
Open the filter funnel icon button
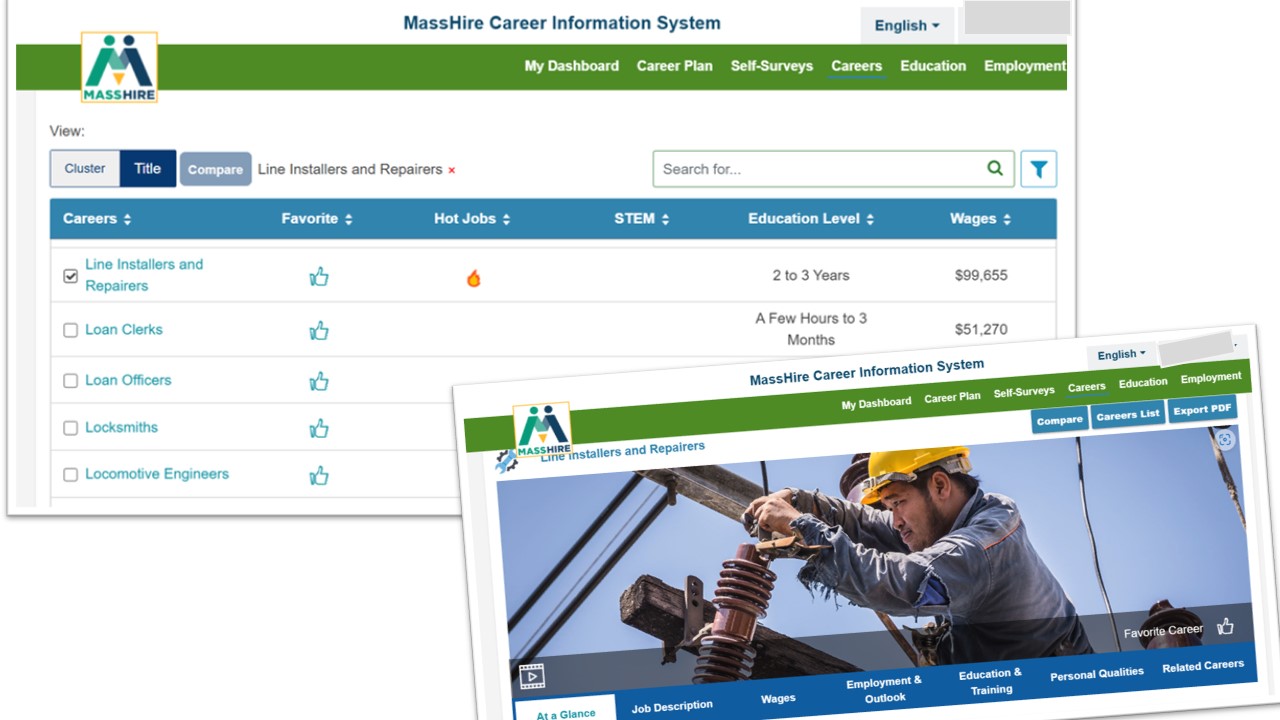pos(1039,169)
